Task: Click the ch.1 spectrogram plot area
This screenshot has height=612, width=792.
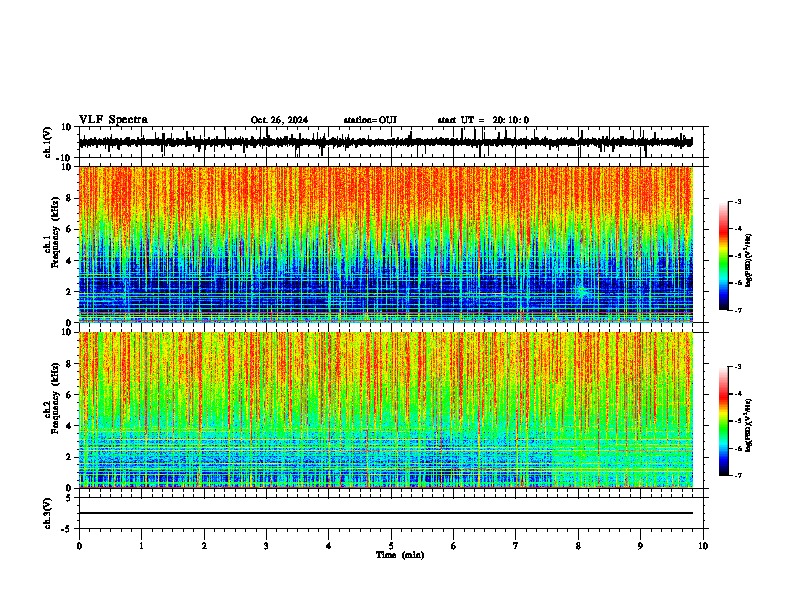Action: pos(386,244)
